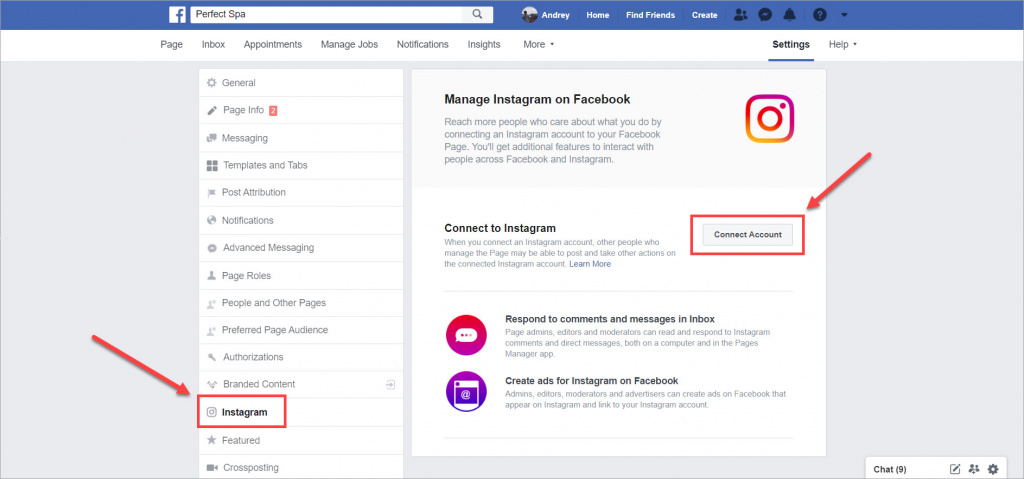Click the exit icon beside Branded Content
The image size is (1024, 479).
tap(390, 384)
